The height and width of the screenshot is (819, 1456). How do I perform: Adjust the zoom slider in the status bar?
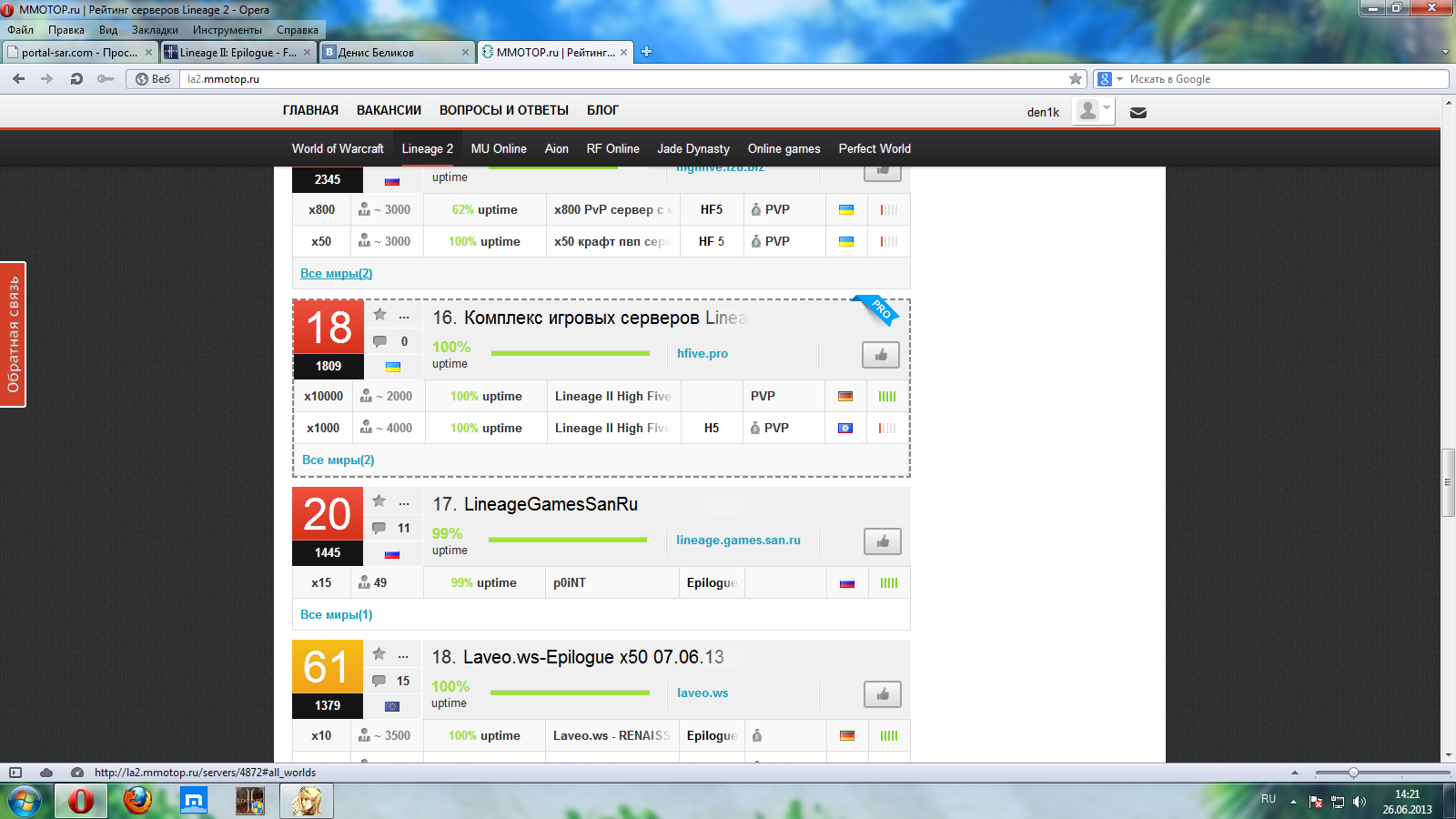coord(1353,773)
